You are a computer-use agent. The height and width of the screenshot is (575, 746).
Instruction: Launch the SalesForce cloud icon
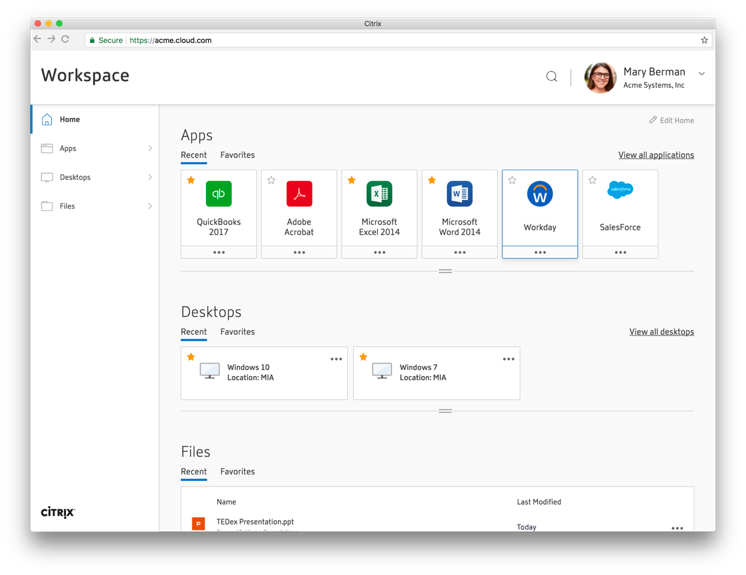pyautogui.click(x=620, y=190)
